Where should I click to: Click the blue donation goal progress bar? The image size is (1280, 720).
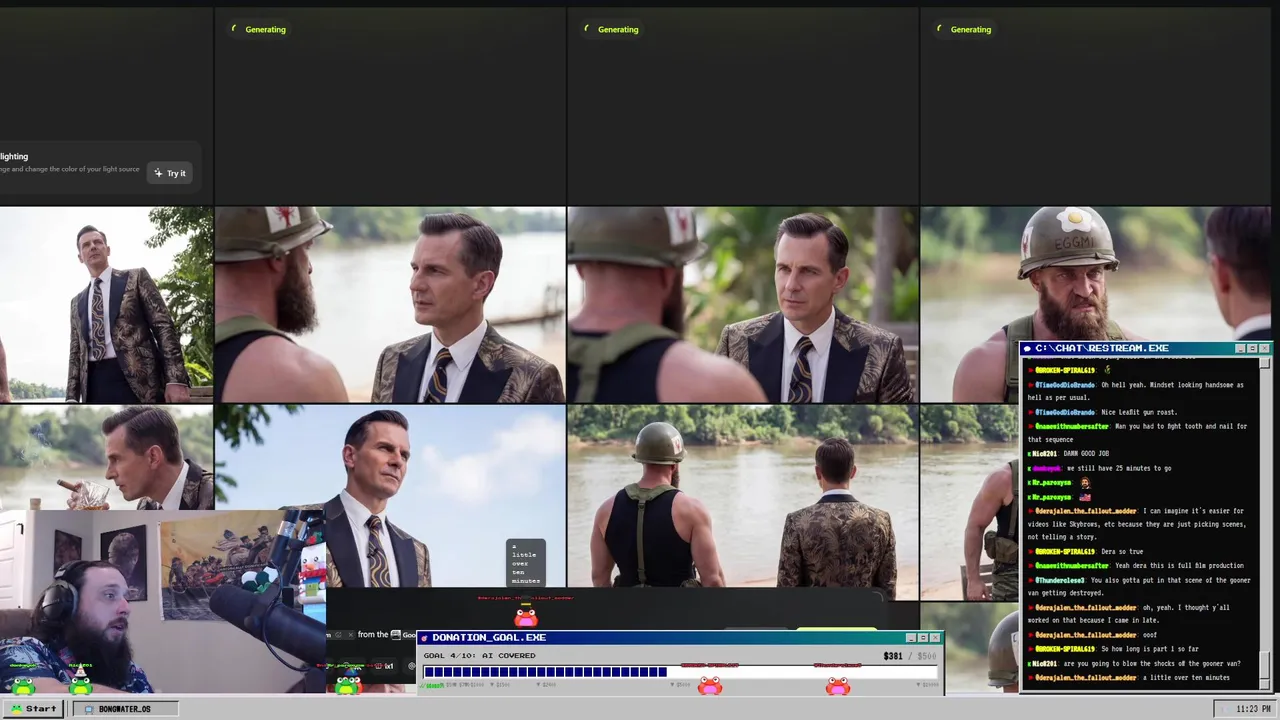tap(545, 672)
